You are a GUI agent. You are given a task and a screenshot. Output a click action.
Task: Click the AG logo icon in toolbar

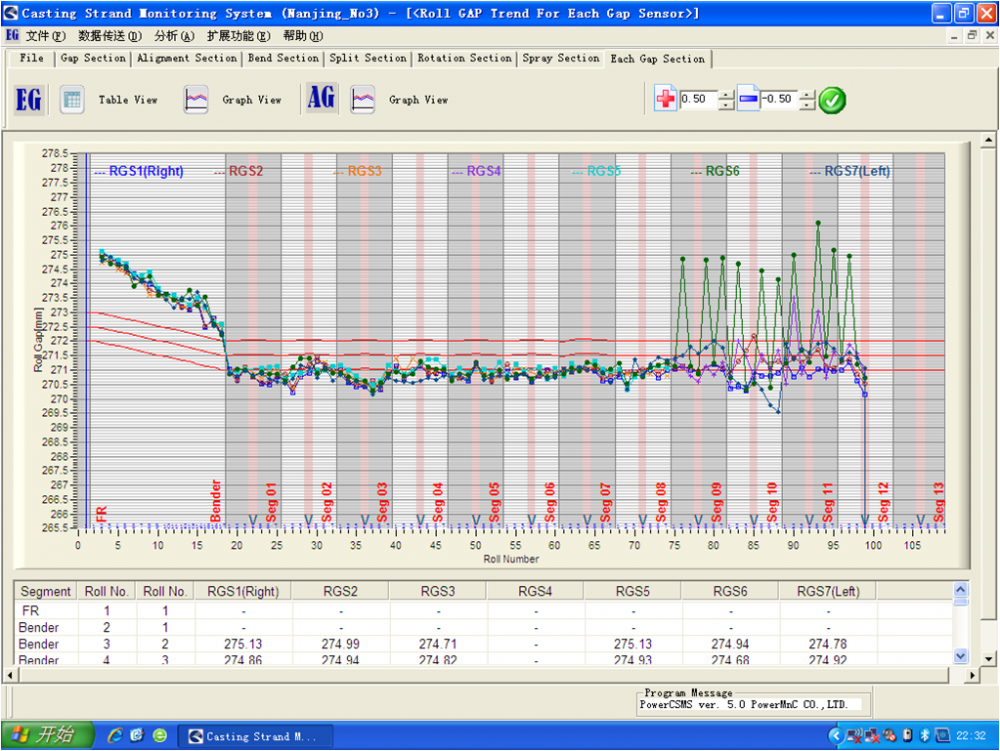click(x=321, y=99)
